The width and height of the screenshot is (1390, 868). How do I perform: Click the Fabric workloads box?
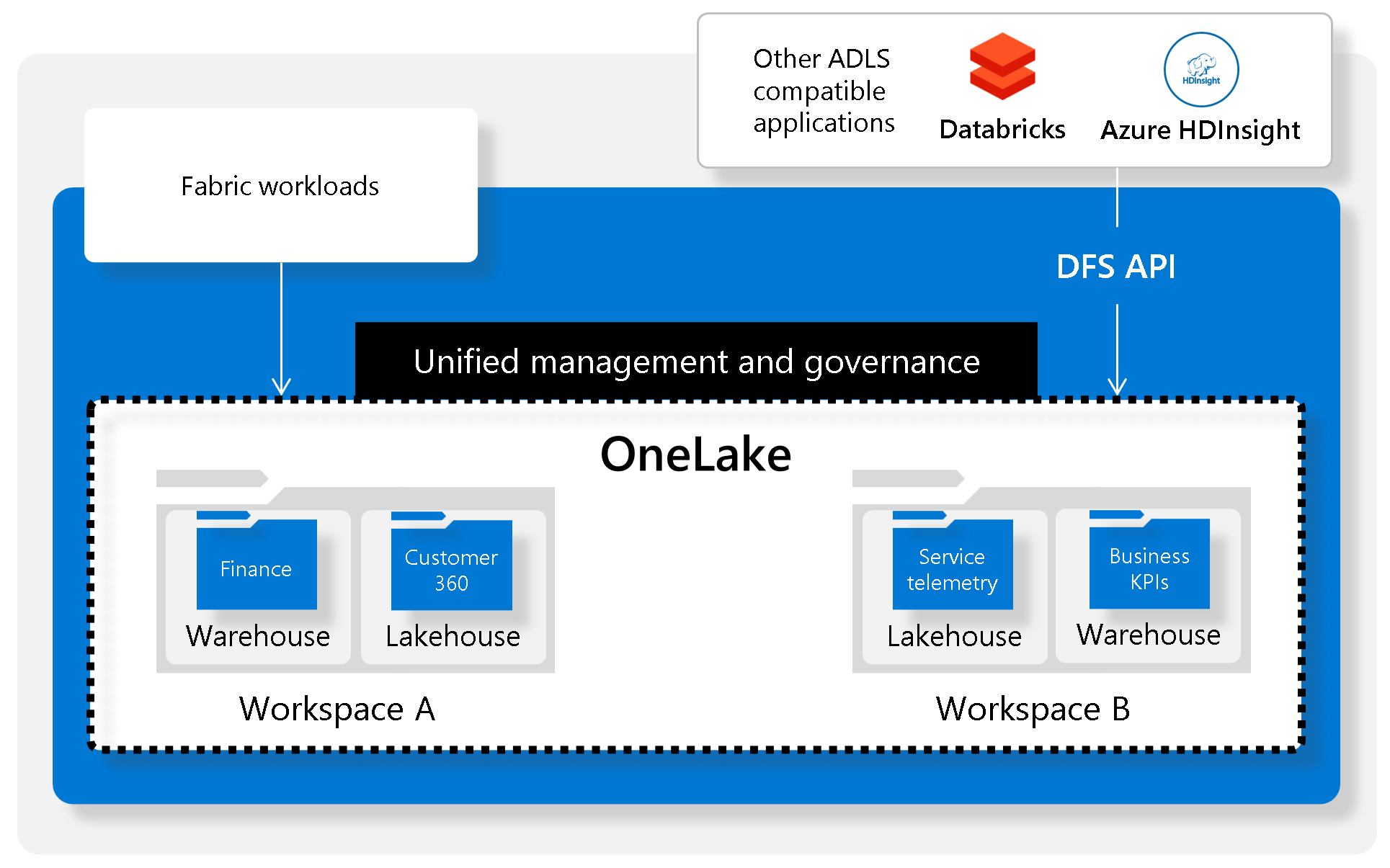tap(280, 185)
